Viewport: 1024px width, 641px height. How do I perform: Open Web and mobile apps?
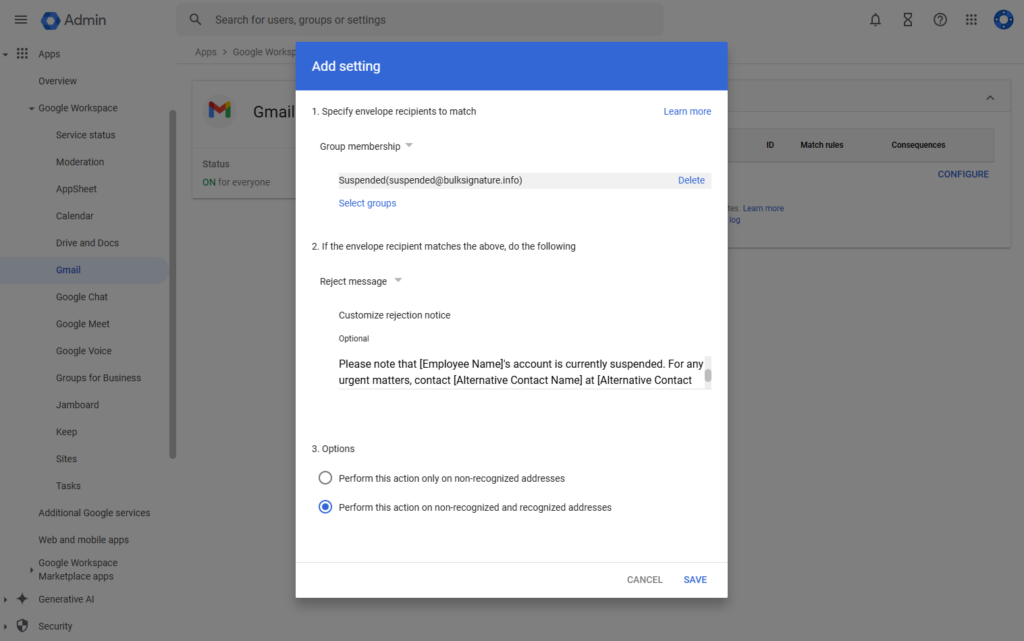tap(84, 540)
